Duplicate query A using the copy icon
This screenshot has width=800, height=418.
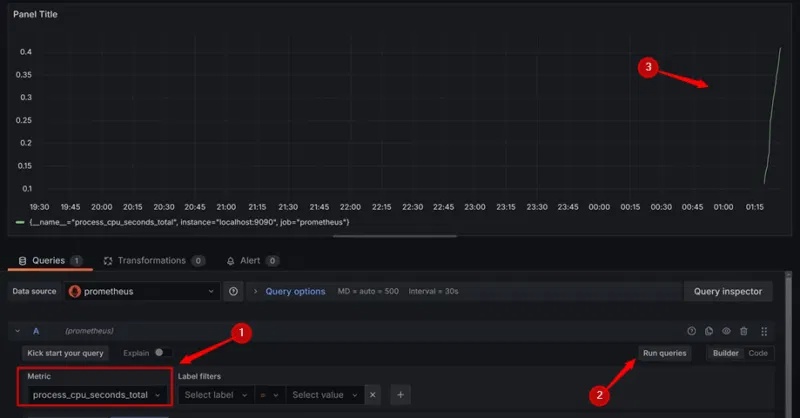point(709,331)
